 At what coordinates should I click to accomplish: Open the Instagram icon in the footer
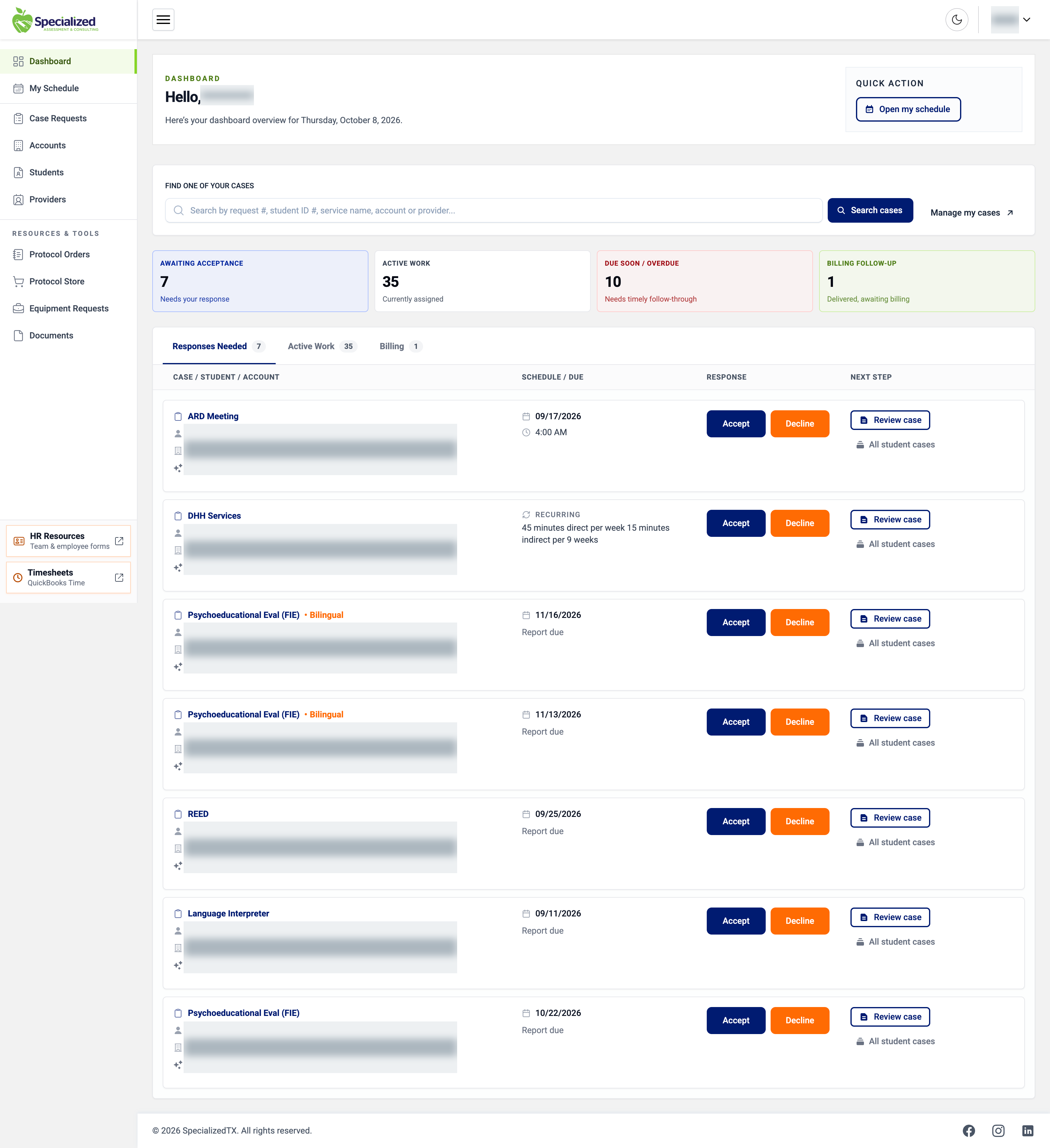click(x=998, y=1131)
